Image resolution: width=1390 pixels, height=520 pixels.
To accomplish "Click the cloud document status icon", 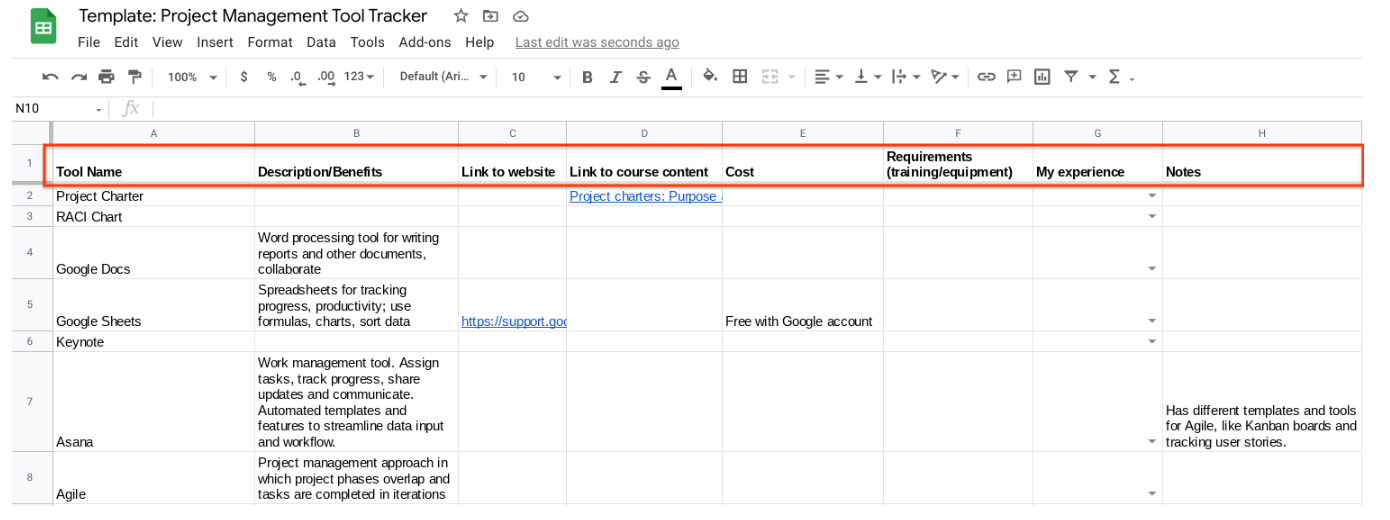I will 520,16.
